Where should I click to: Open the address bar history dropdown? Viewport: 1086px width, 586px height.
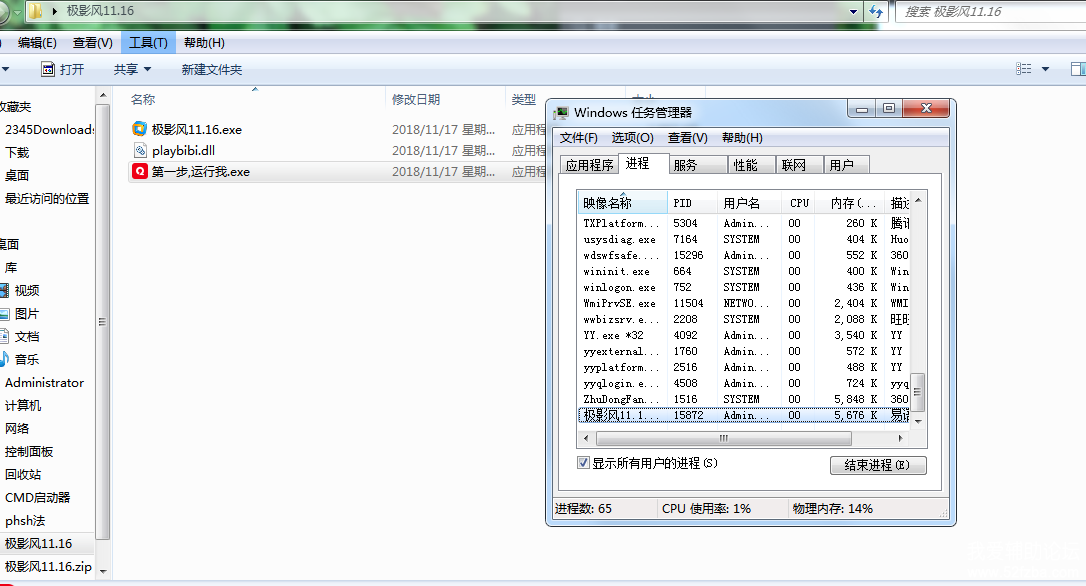point(853,12)
